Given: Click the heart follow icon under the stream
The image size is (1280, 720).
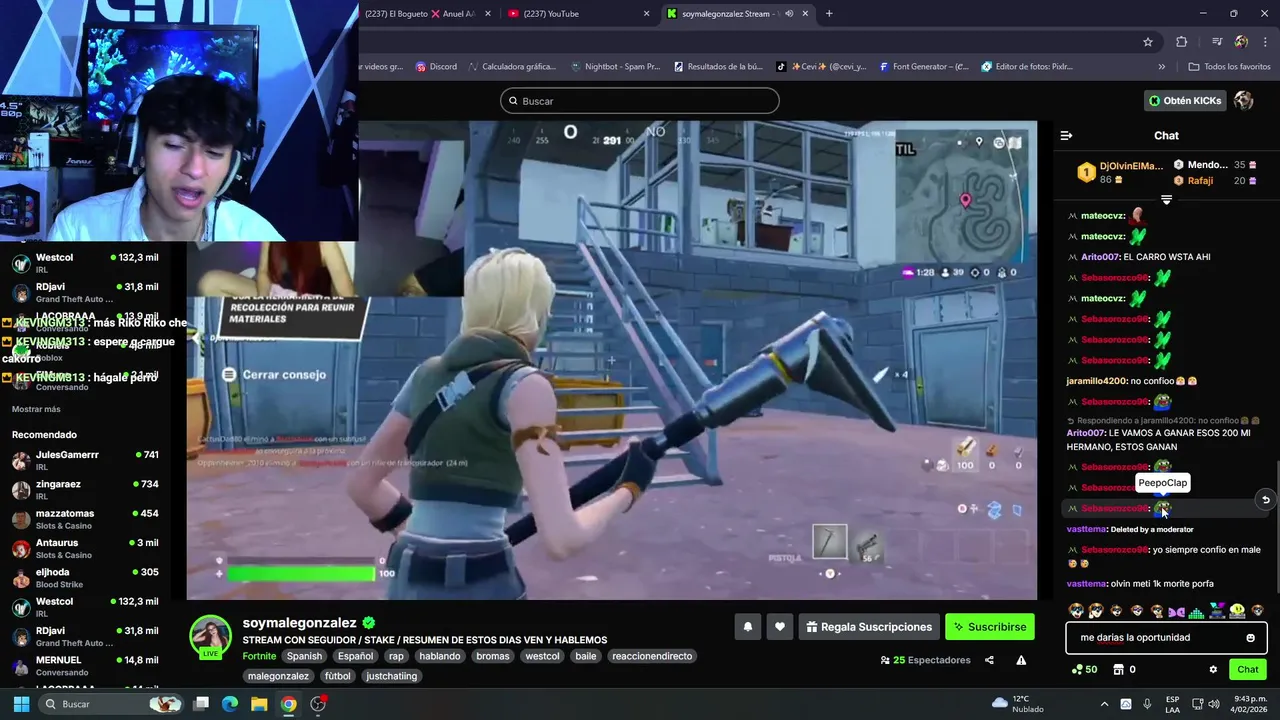Looking at the screenshot, I should click(x=780, y=627).
